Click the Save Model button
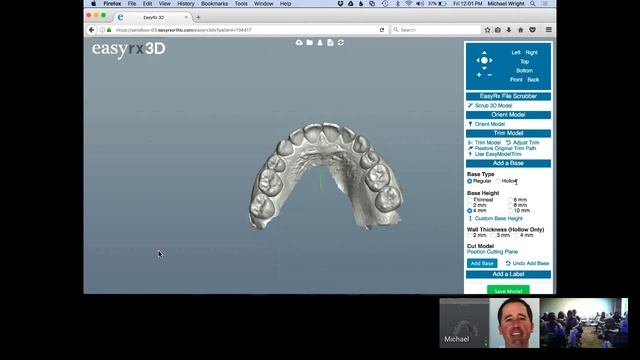The width and height of the screenshot is (640, 360). tap(508, 290)
